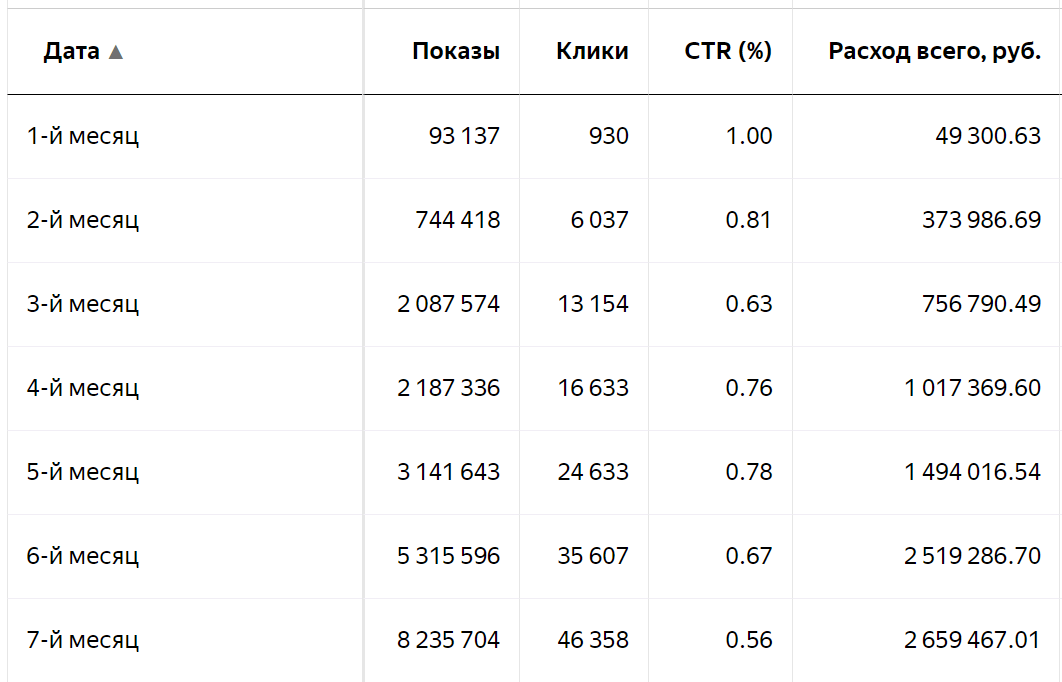Click the impressions value 3 141 643
The width and height of the screenshot is (1062, 682).
pos(448,472)
